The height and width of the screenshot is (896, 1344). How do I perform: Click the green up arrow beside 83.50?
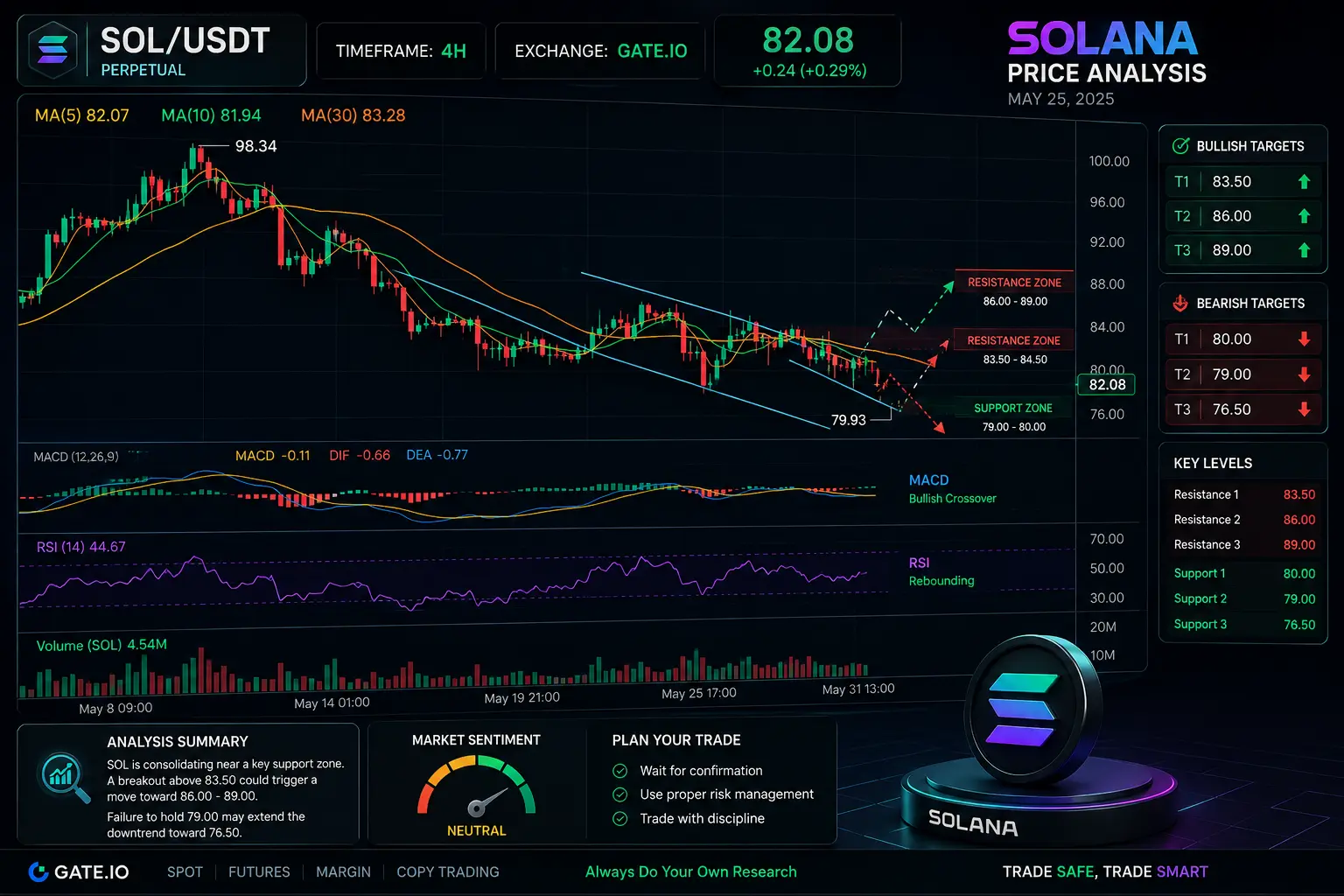1304,181
